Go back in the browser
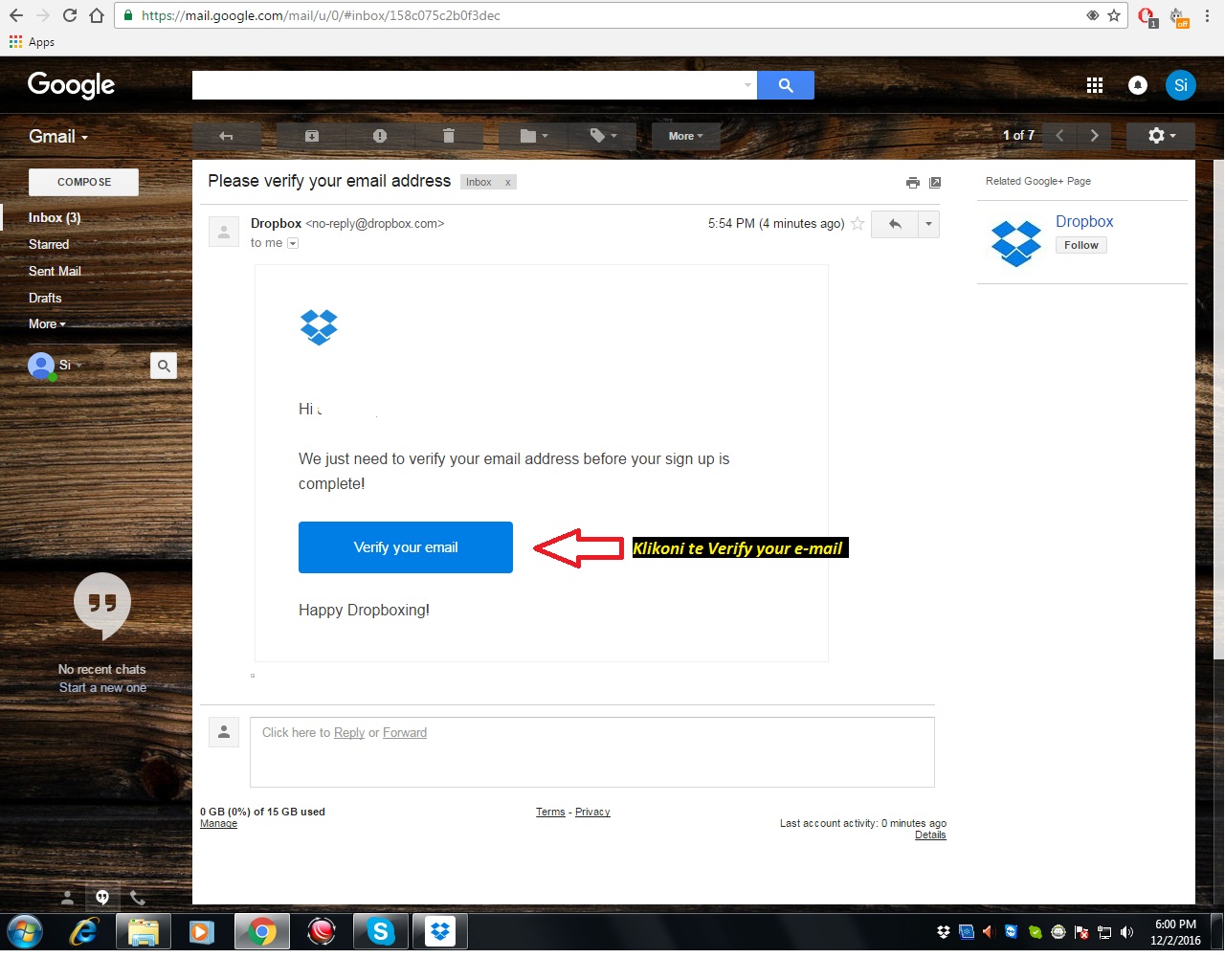 point(16,15)
